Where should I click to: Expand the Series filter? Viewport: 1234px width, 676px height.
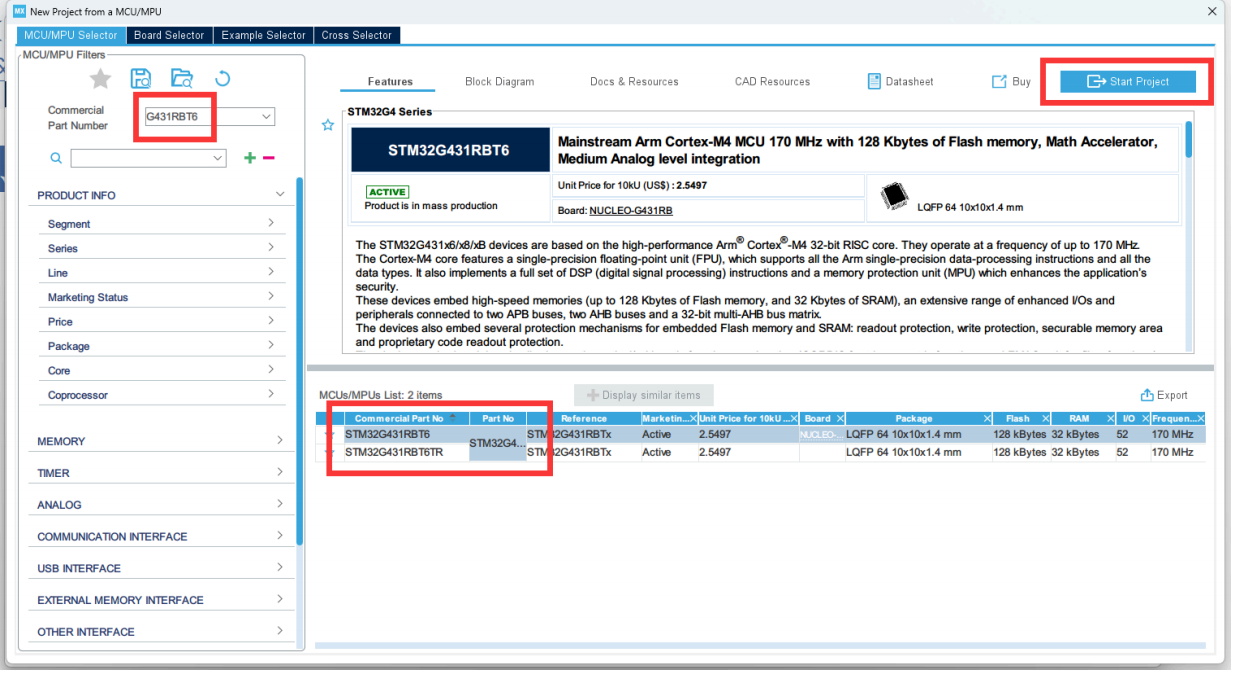[x=271, y=248]
